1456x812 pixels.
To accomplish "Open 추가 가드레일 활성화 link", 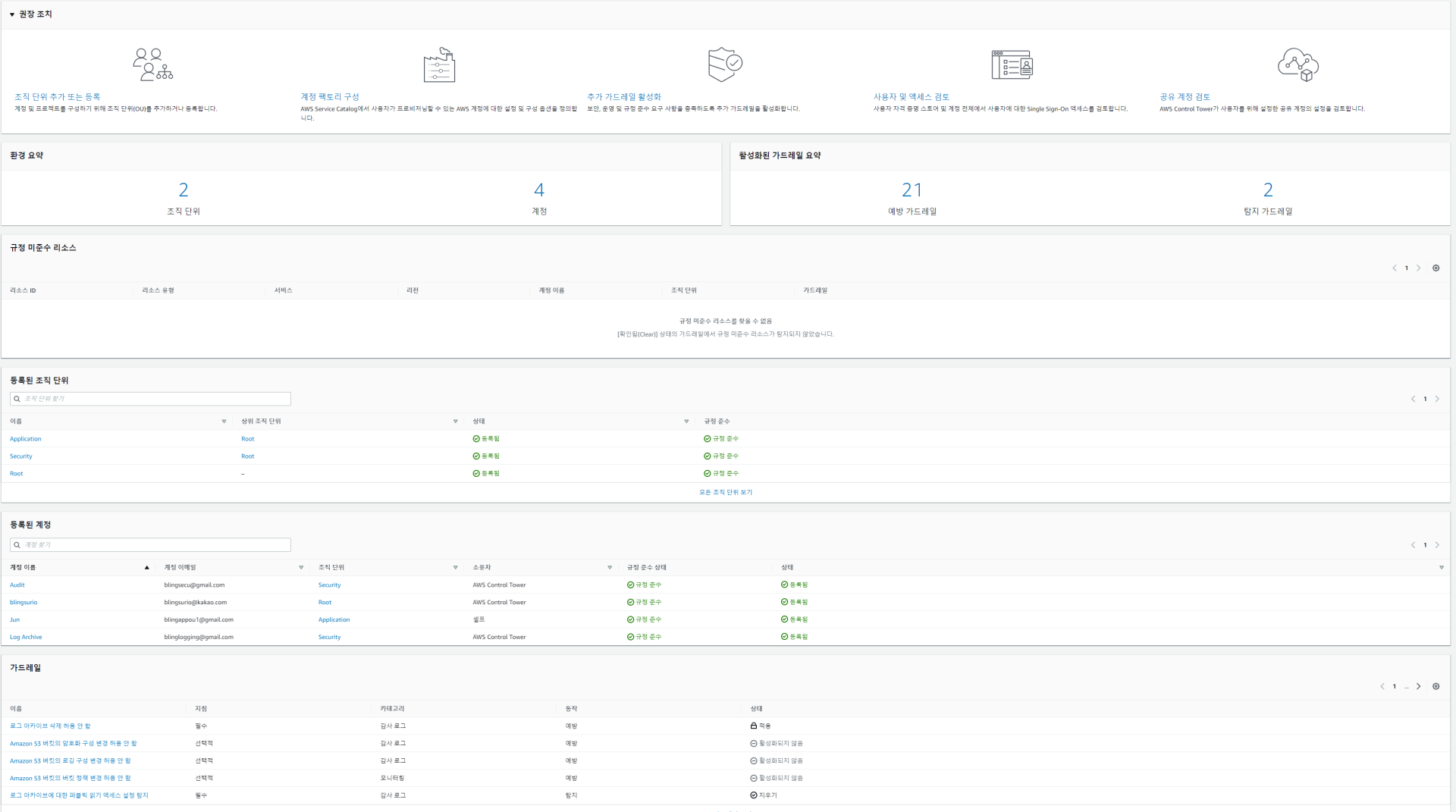I will pyautogui.click(x=623, y=97).
